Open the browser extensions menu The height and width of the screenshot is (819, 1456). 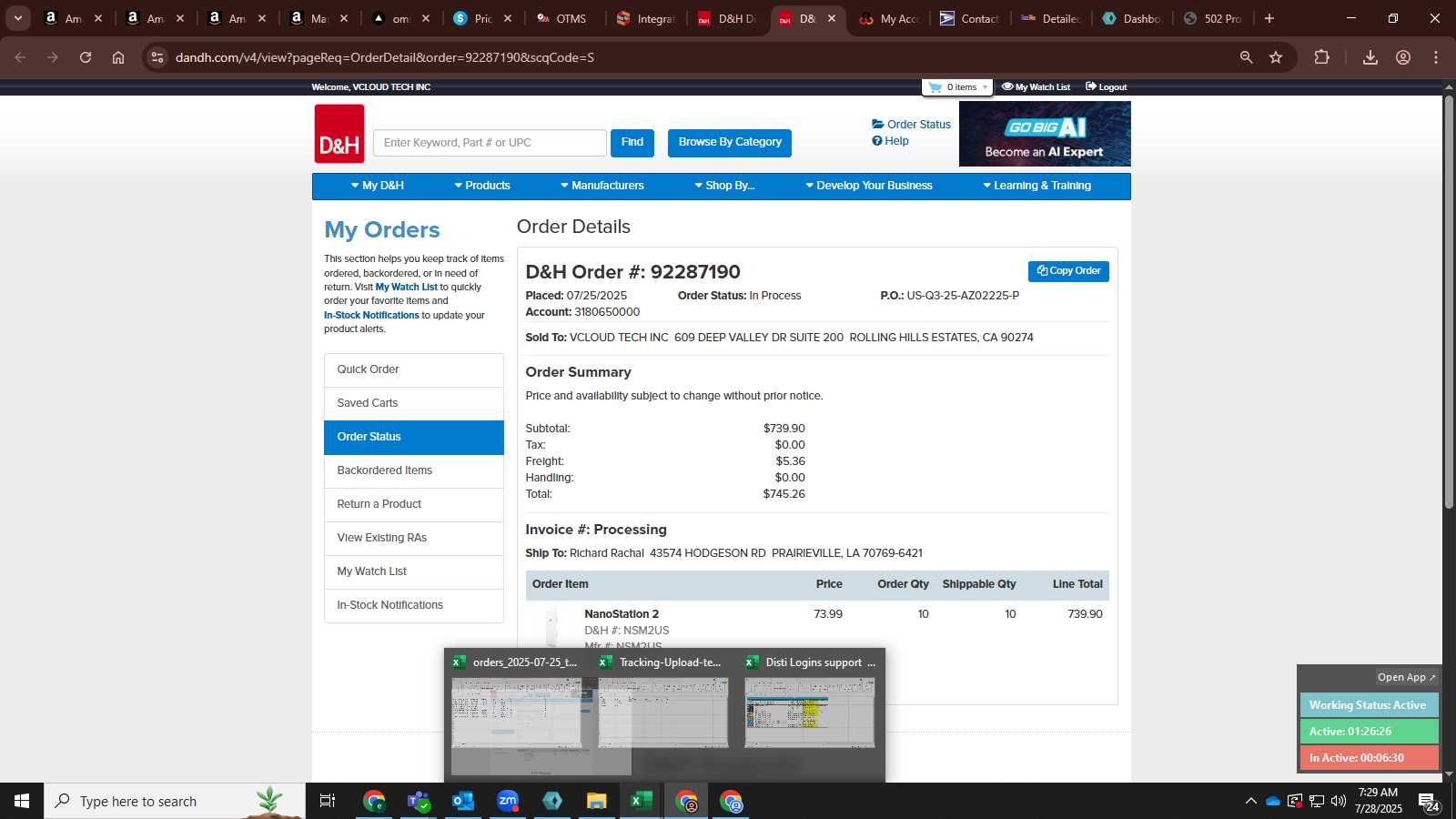(1321, 57)
